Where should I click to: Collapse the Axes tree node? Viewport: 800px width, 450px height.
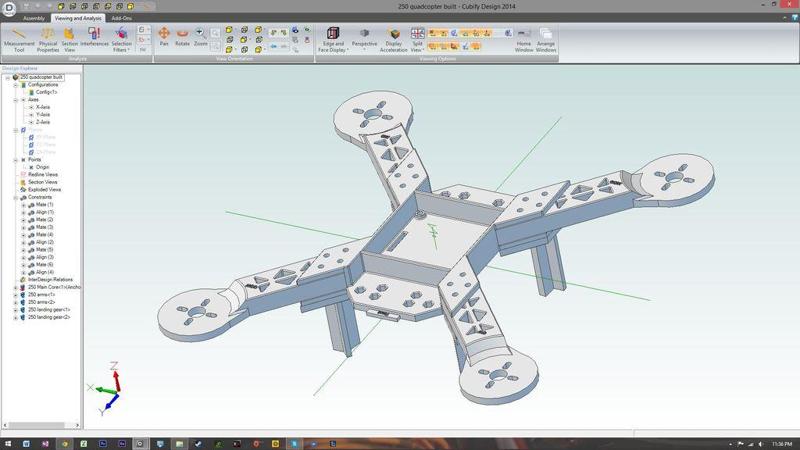click(16, 100)
